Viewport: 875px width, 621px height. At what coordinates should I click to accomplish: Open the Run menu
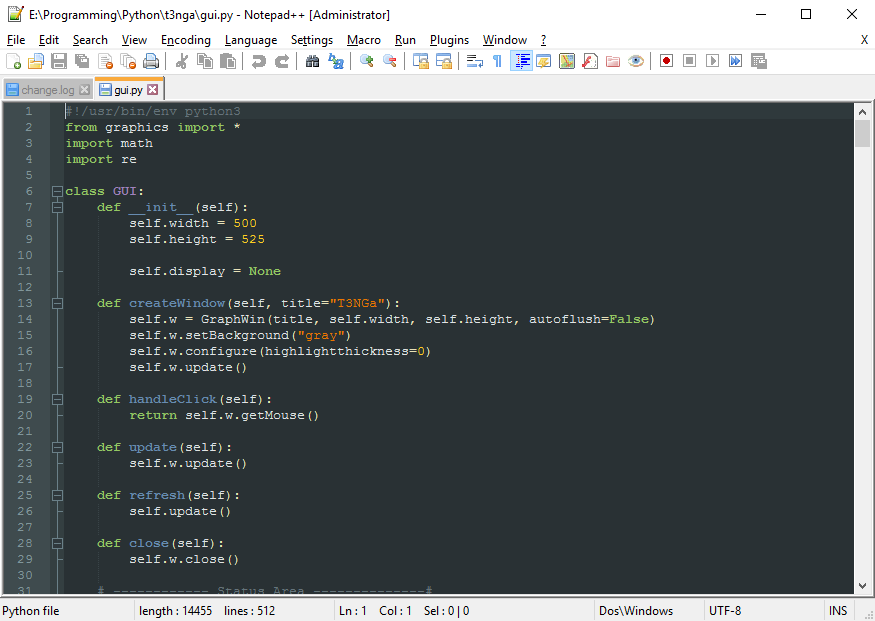405,40
